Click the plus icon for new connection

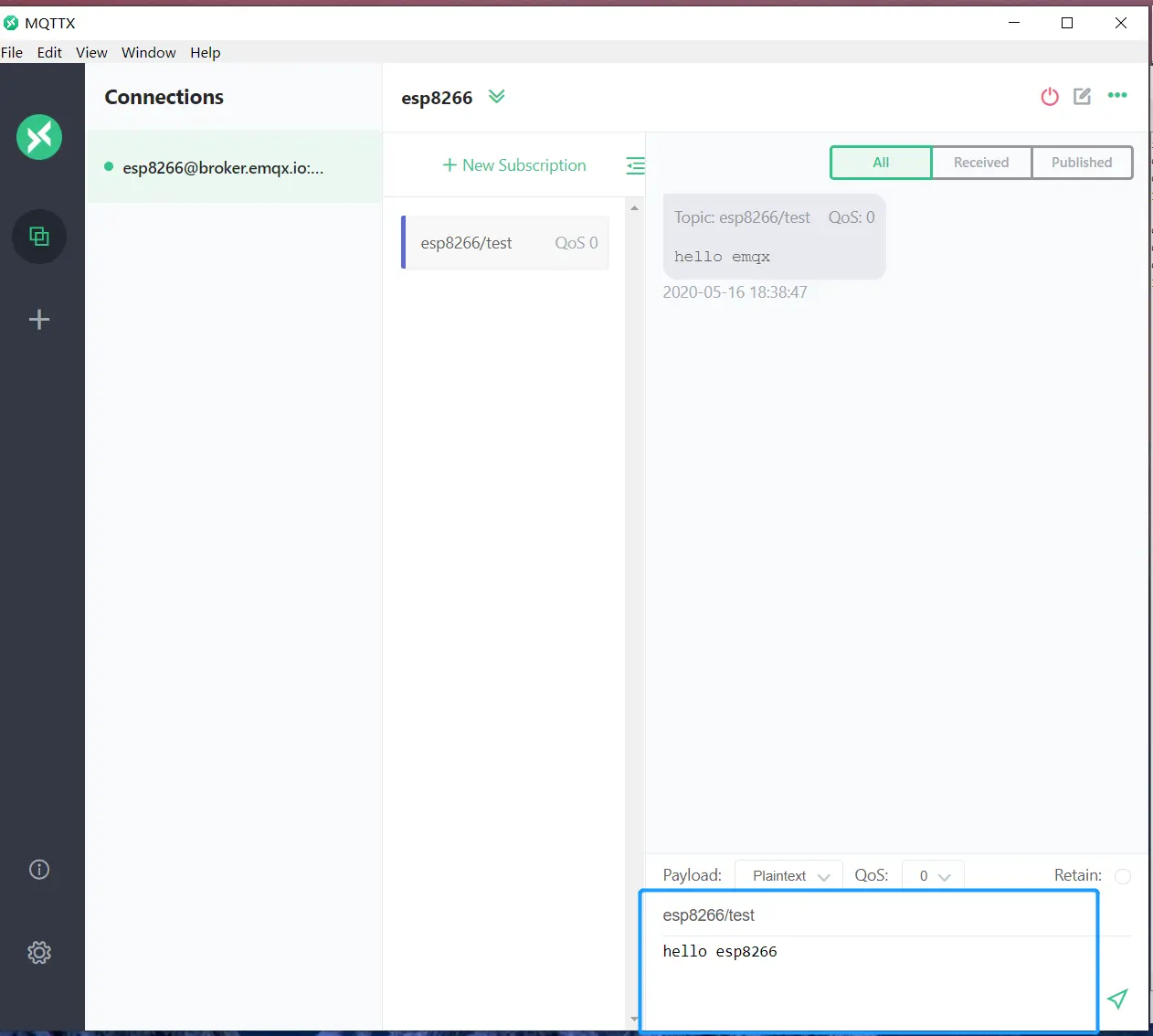39,319
